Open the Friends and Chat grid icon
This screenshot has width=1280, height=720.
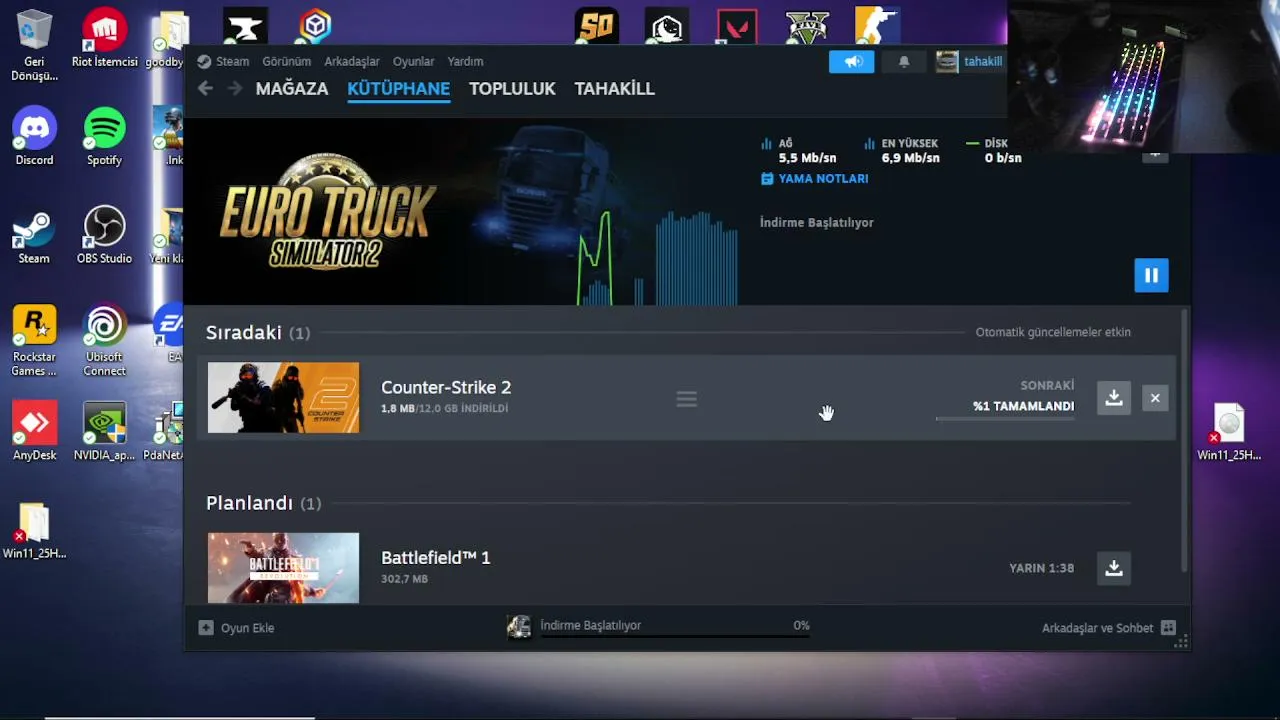1168,628
